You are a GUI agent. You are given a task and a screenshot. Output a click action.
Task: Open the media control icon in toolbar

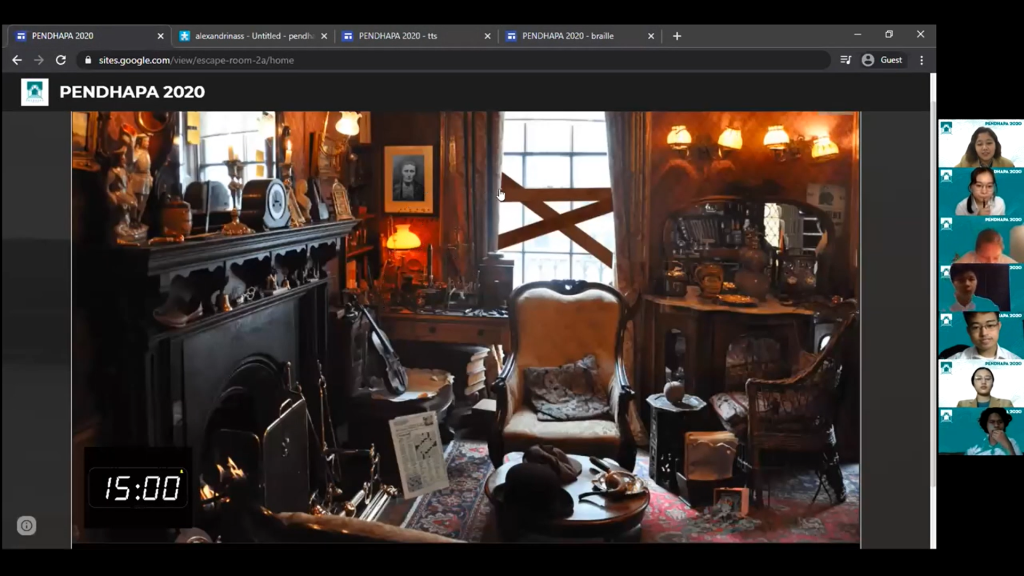pos(846,60)
